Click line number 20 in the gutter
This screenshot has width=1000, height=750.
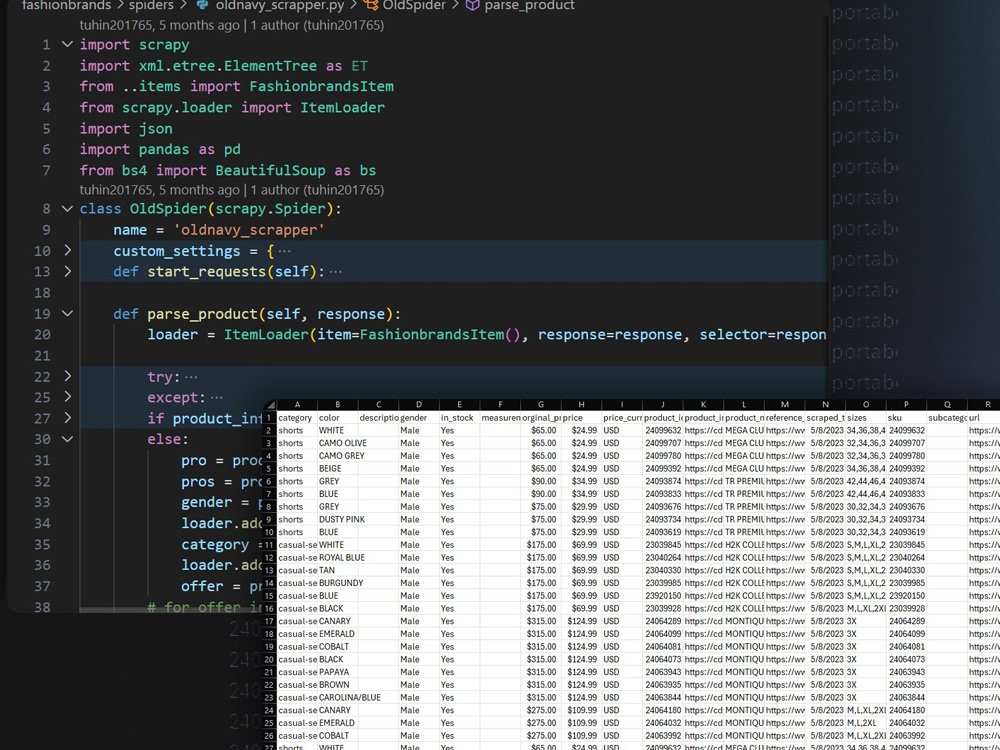click(42, 334)
